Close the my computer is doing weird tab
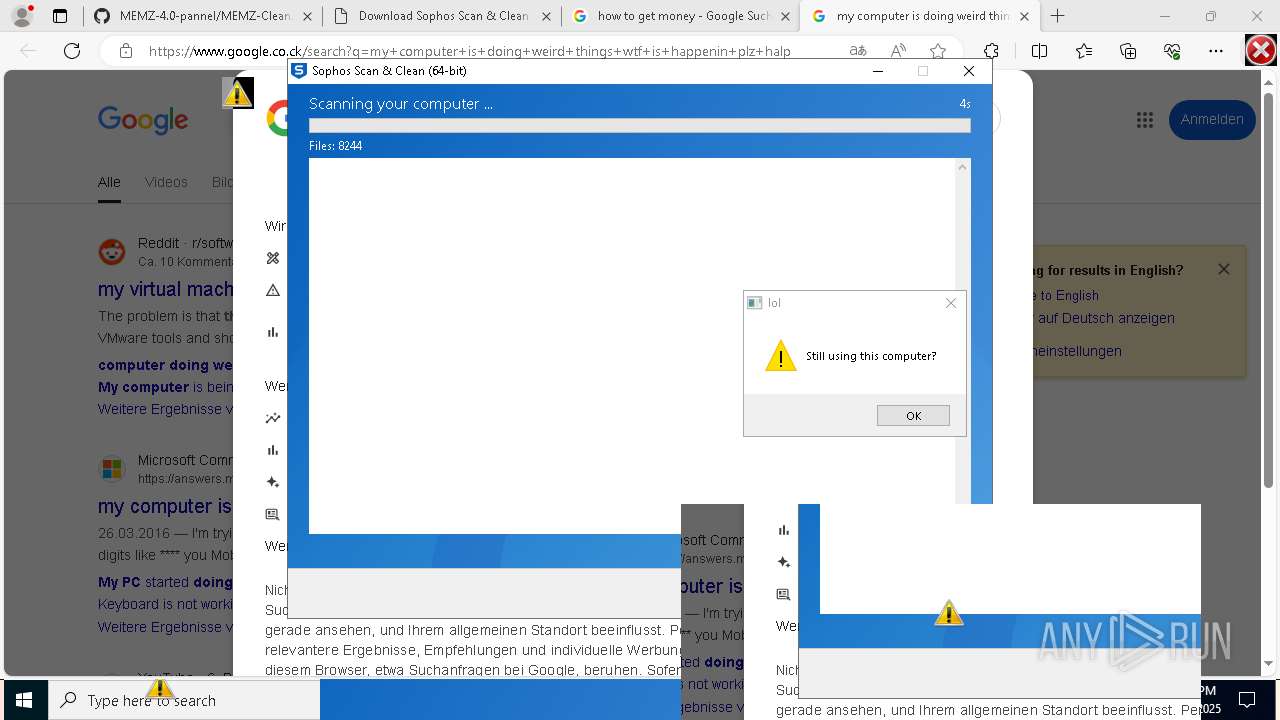Image resolution: width=1280 pixels, height=720 pixels. tap(1024, 16)
